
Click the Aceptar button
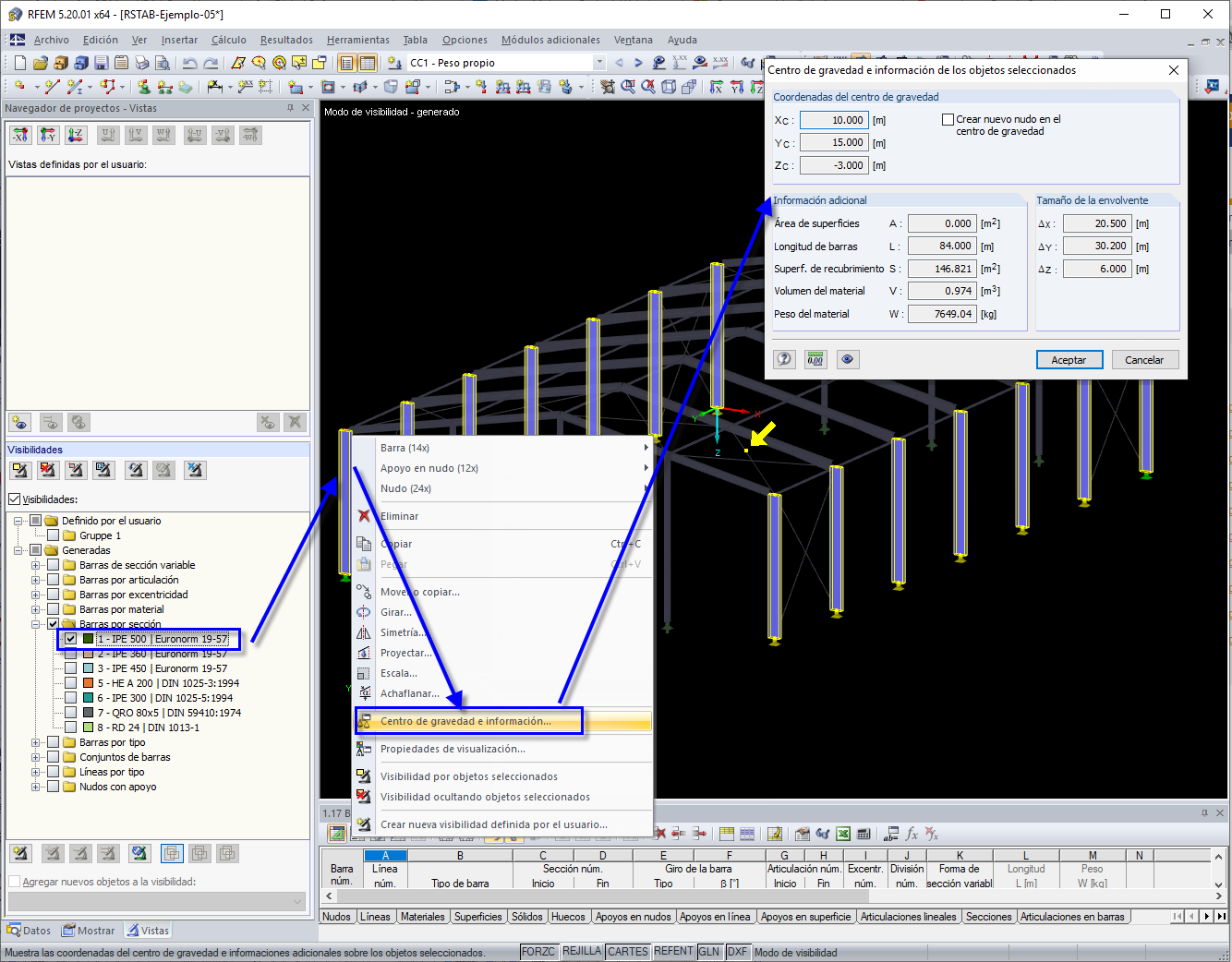pyautogui.click(x=1069, y=360)
